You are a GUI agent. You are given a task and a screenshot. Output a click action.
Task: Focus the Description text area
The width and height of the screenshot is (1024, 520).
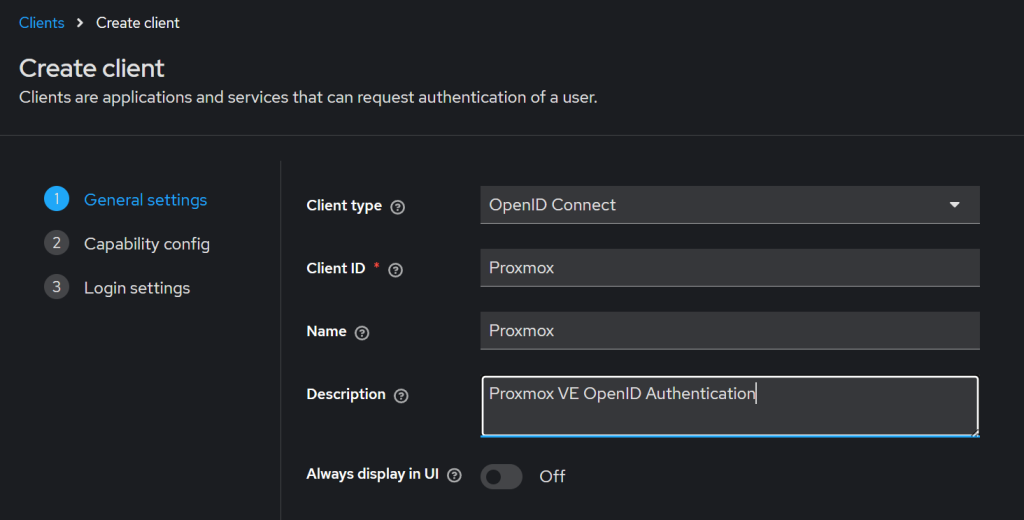pyautogui.click(x=729, y=406)
